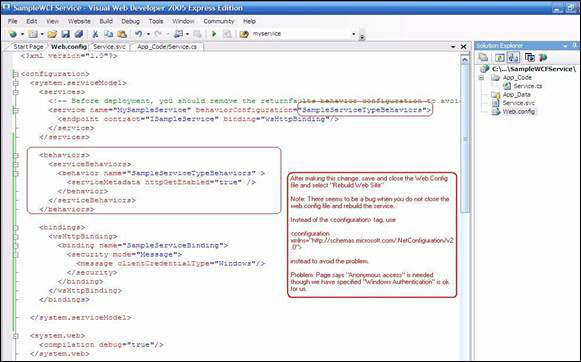
Task: Open the myservice combo box dropdown
Action: pyautogui.click(x=353, y=34)
